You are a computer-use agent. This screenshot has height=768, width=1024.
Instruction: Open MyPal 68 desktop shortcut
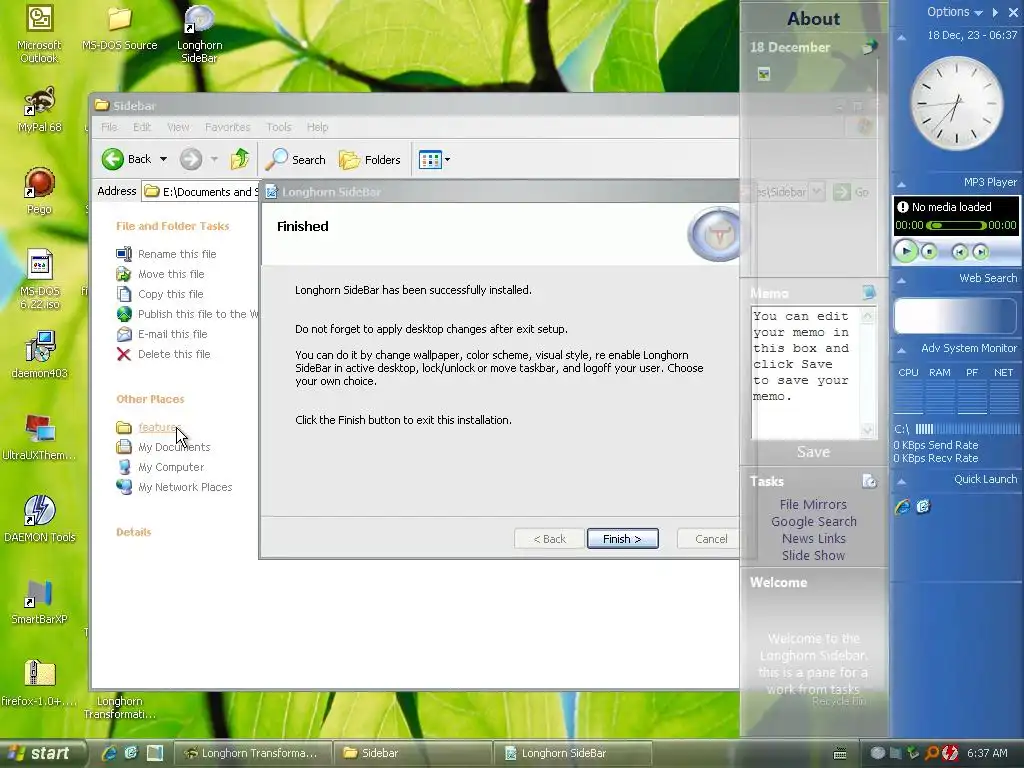pyautogui.click(x=39, y=110)
